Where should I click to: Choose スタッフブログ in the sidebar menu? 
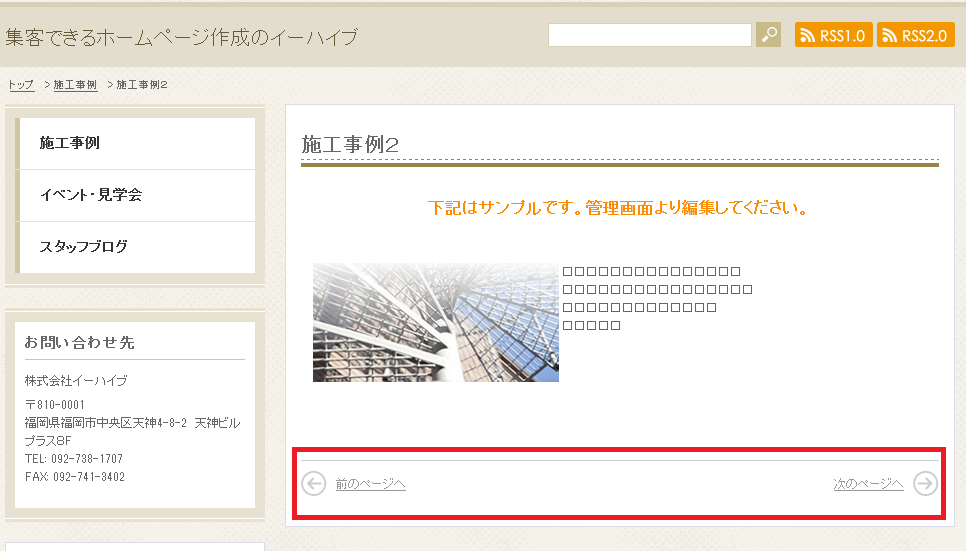84,246
